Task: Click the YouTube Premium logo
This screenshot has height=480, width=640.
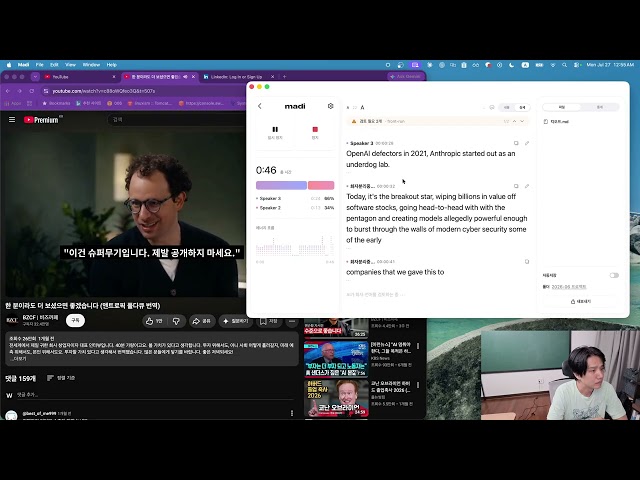Action: 41,120
